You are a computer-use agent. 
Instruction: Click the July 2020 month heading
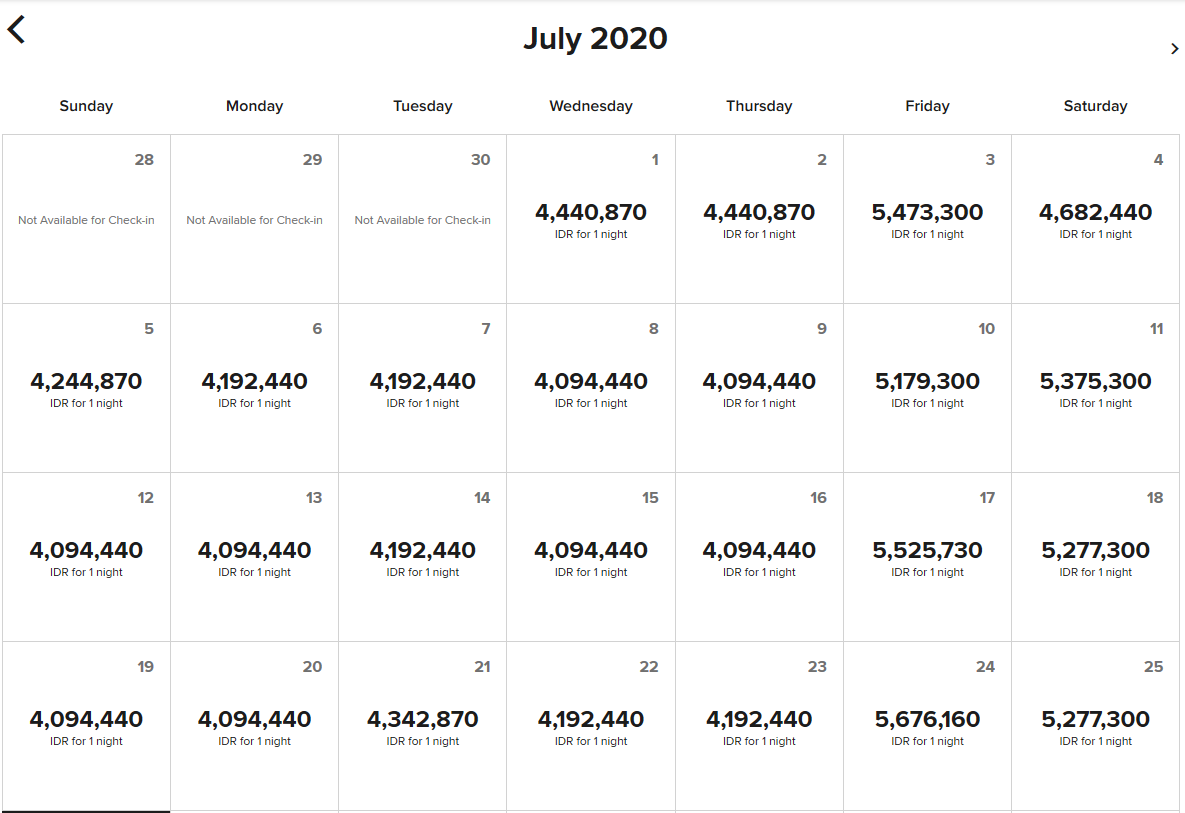coord(595,39)
